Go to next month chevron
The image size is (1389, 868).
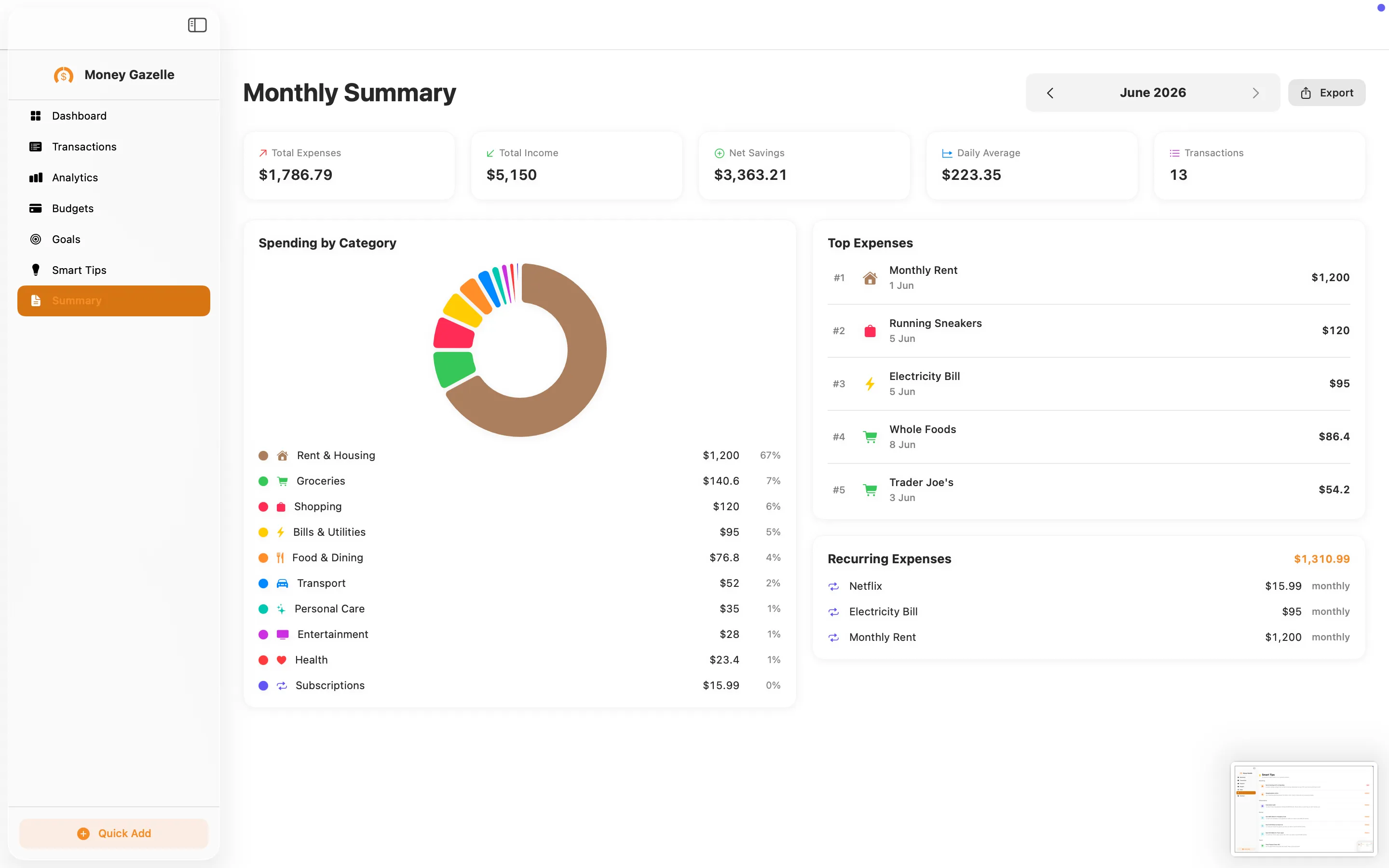tap(1255, 93)
